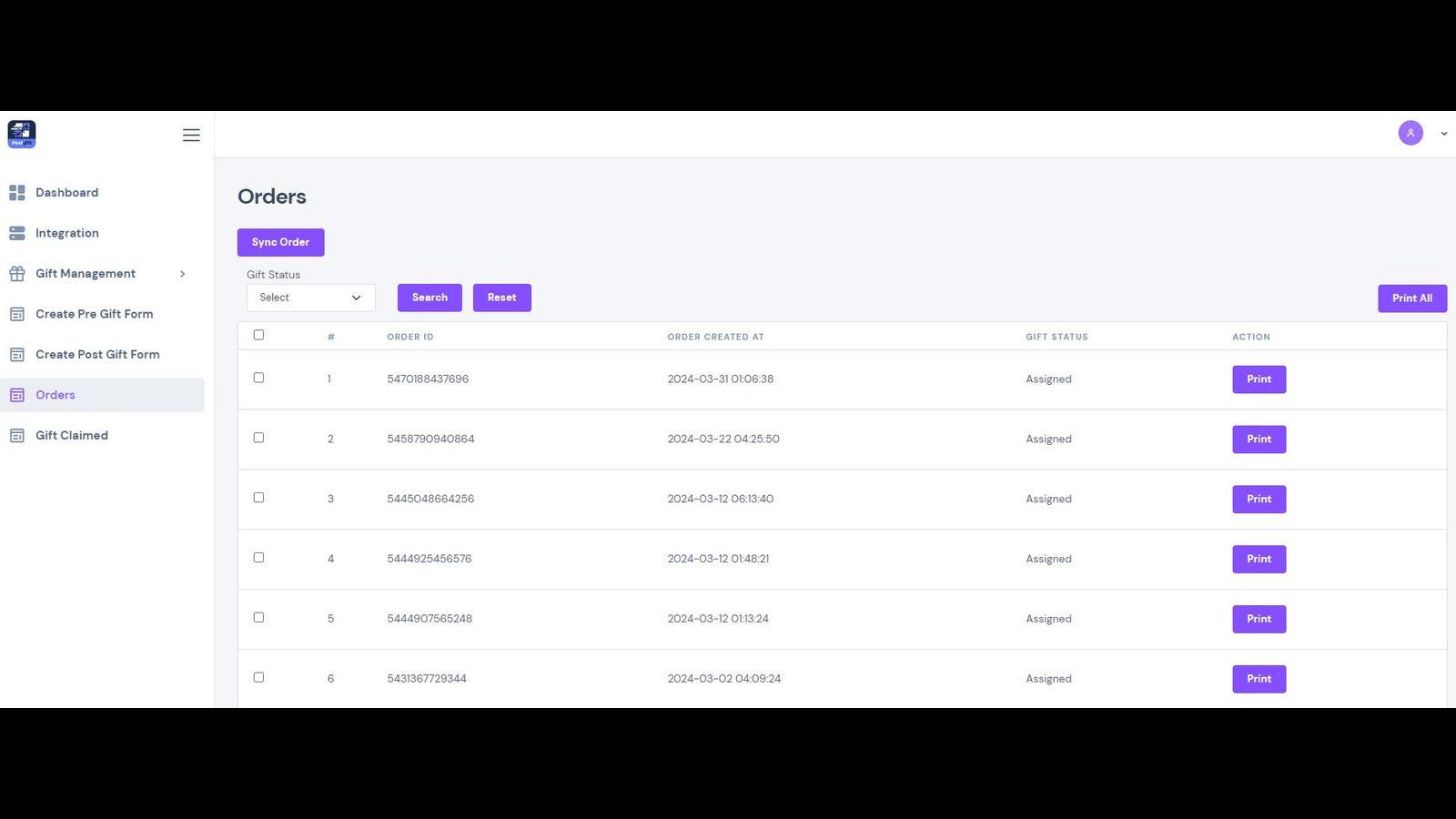
Task: Check the checkbox for order 5431367729344
Action: tap(258, 677)
